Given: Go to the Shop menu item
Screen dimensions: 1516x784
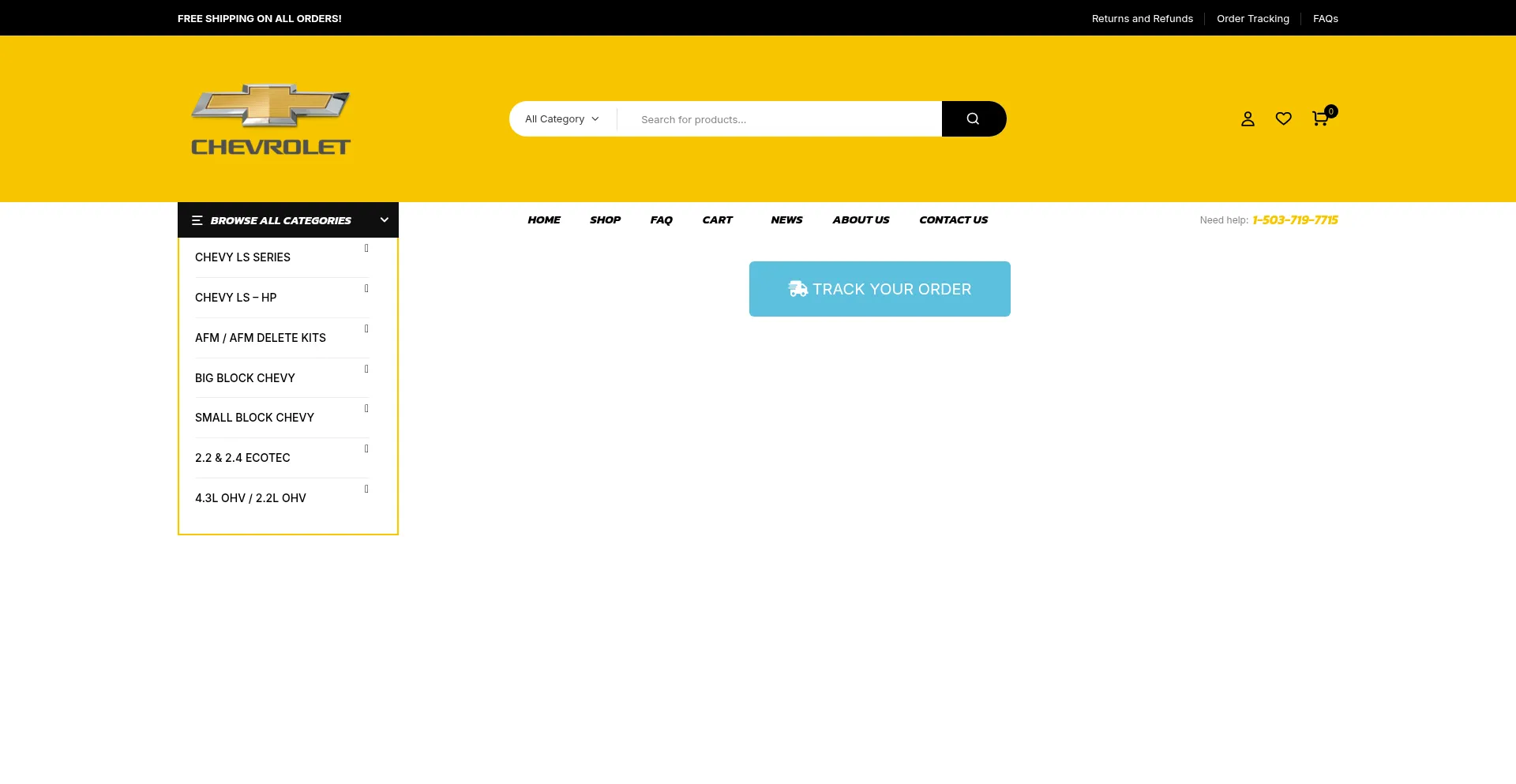Looking at the screenshot, I should click(x=605, y=220).
